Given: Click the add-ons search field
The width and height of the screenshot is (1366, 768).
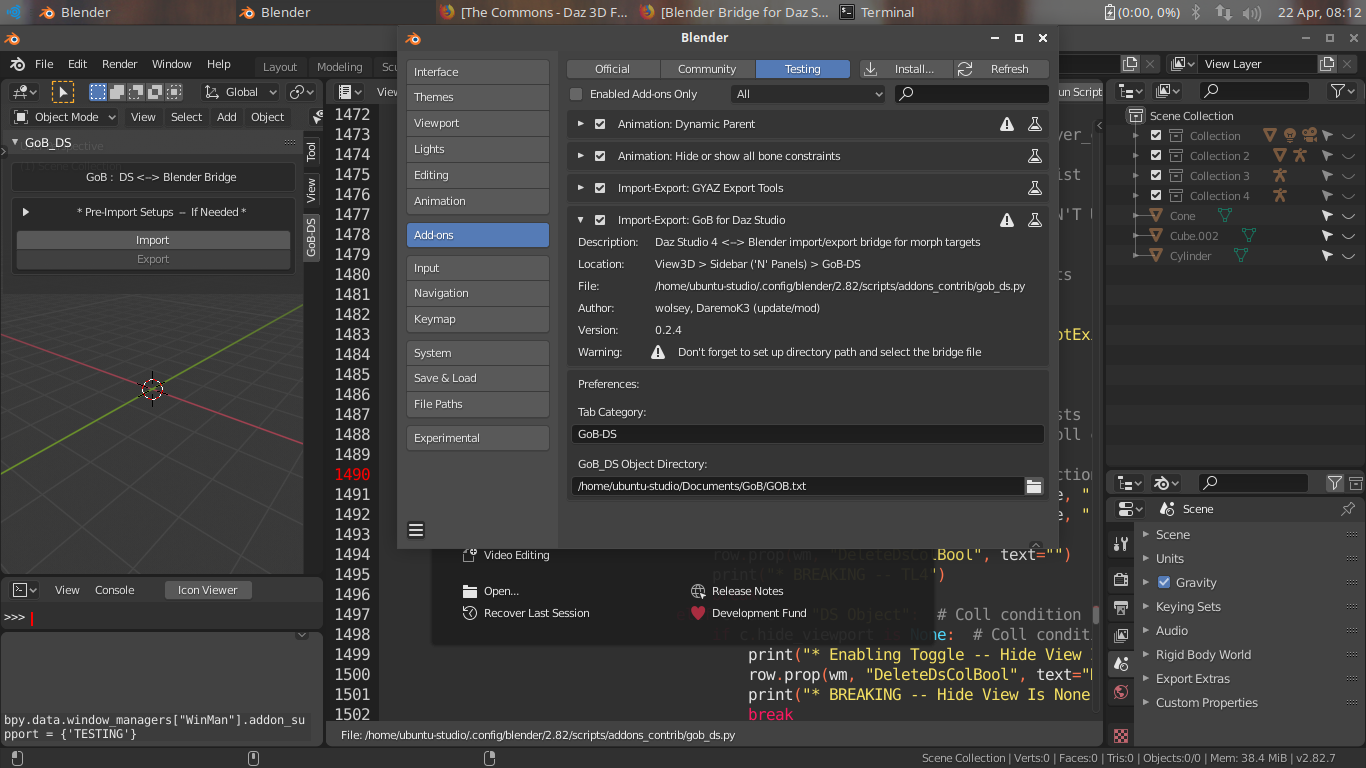Looking at the screenshot, I should (971, 94).
